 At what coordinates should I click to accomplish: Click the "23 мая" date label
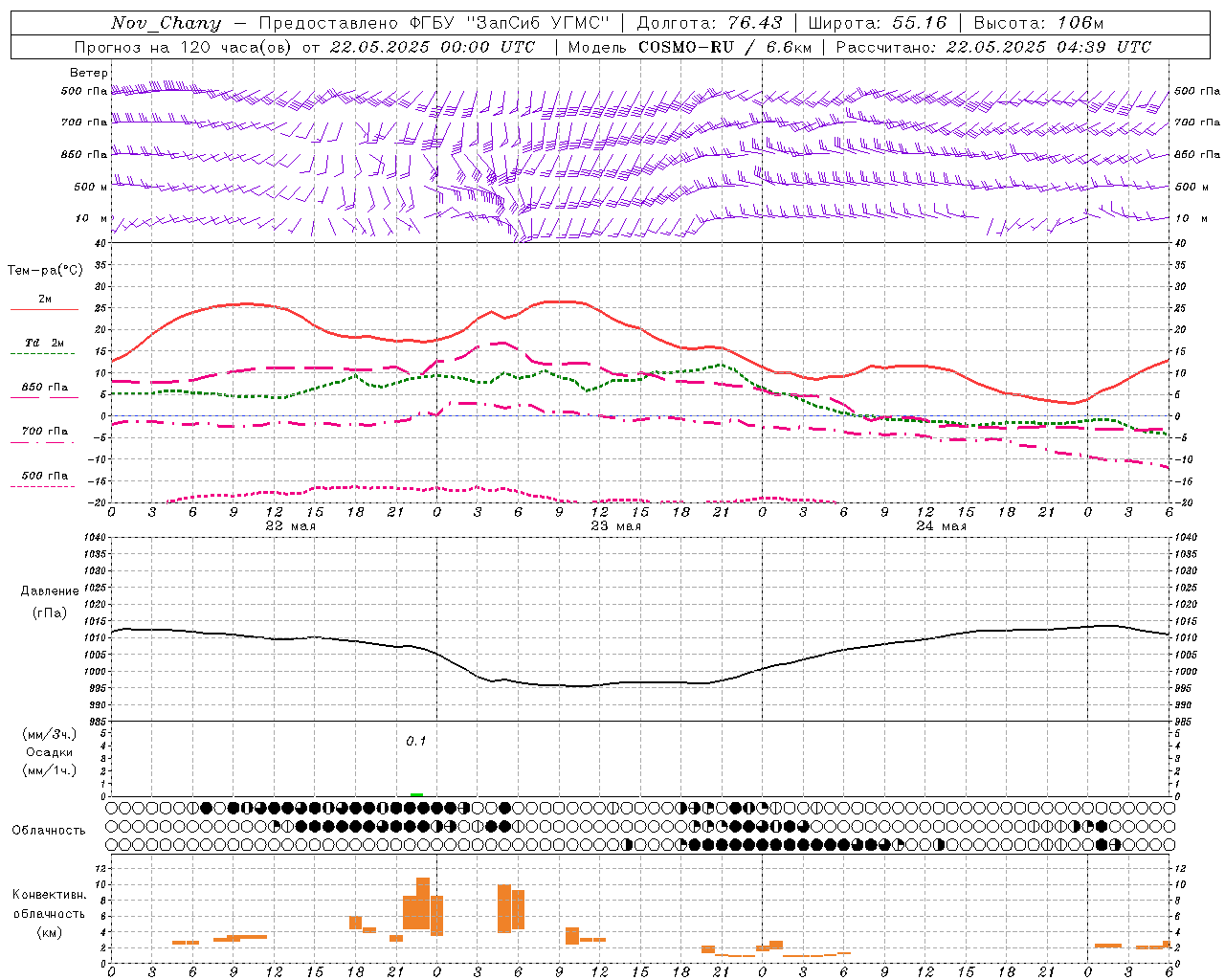tap(615, 526)
